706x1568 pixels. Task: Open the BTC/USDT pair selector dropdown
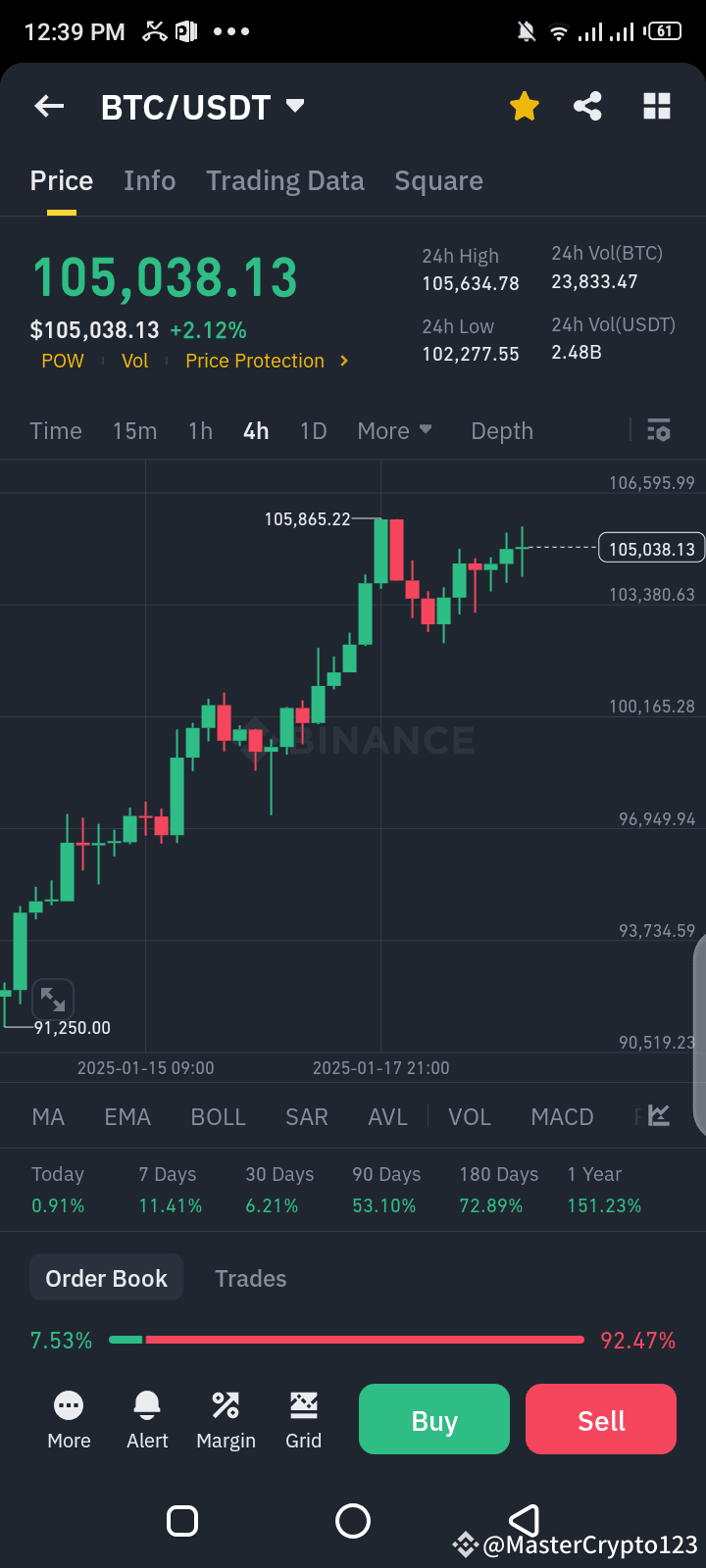click(203, 107)
